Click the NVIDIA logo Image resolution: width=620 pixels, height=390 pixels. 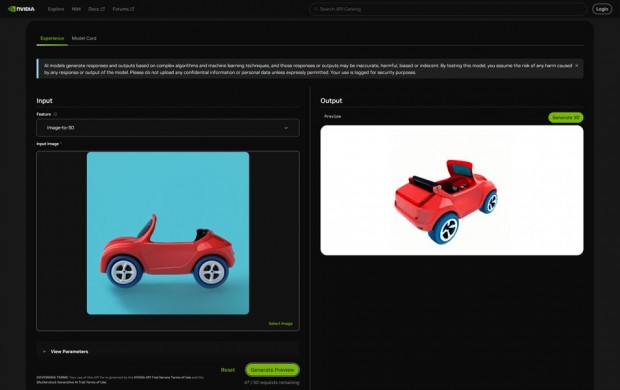[21, 9]
